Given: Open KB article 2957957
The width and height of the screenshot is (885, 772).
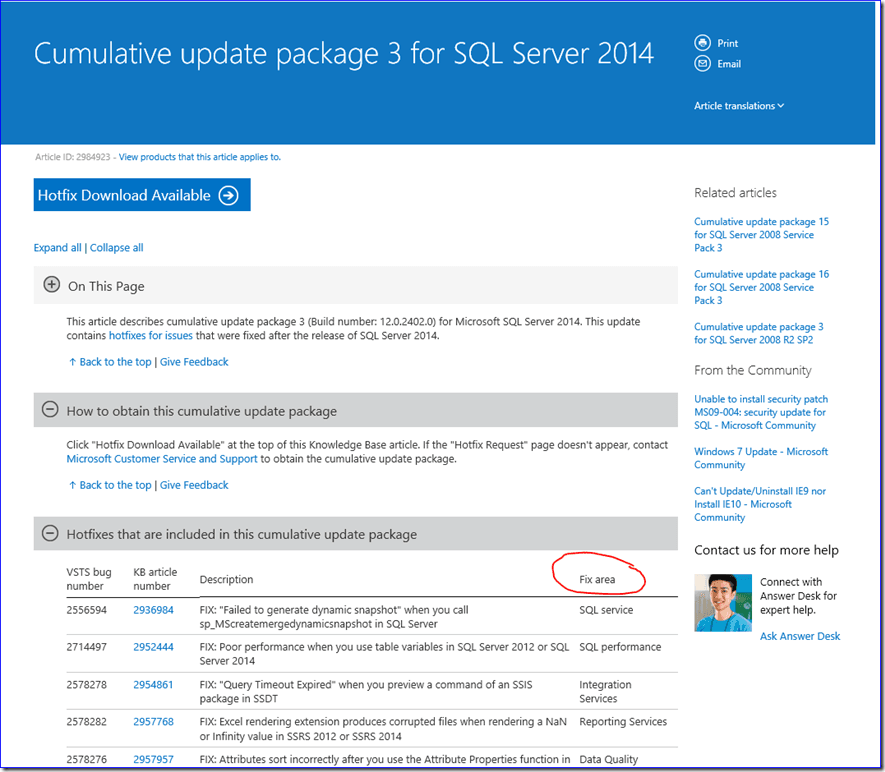Looking at the screenshot, I should point(154,759).
